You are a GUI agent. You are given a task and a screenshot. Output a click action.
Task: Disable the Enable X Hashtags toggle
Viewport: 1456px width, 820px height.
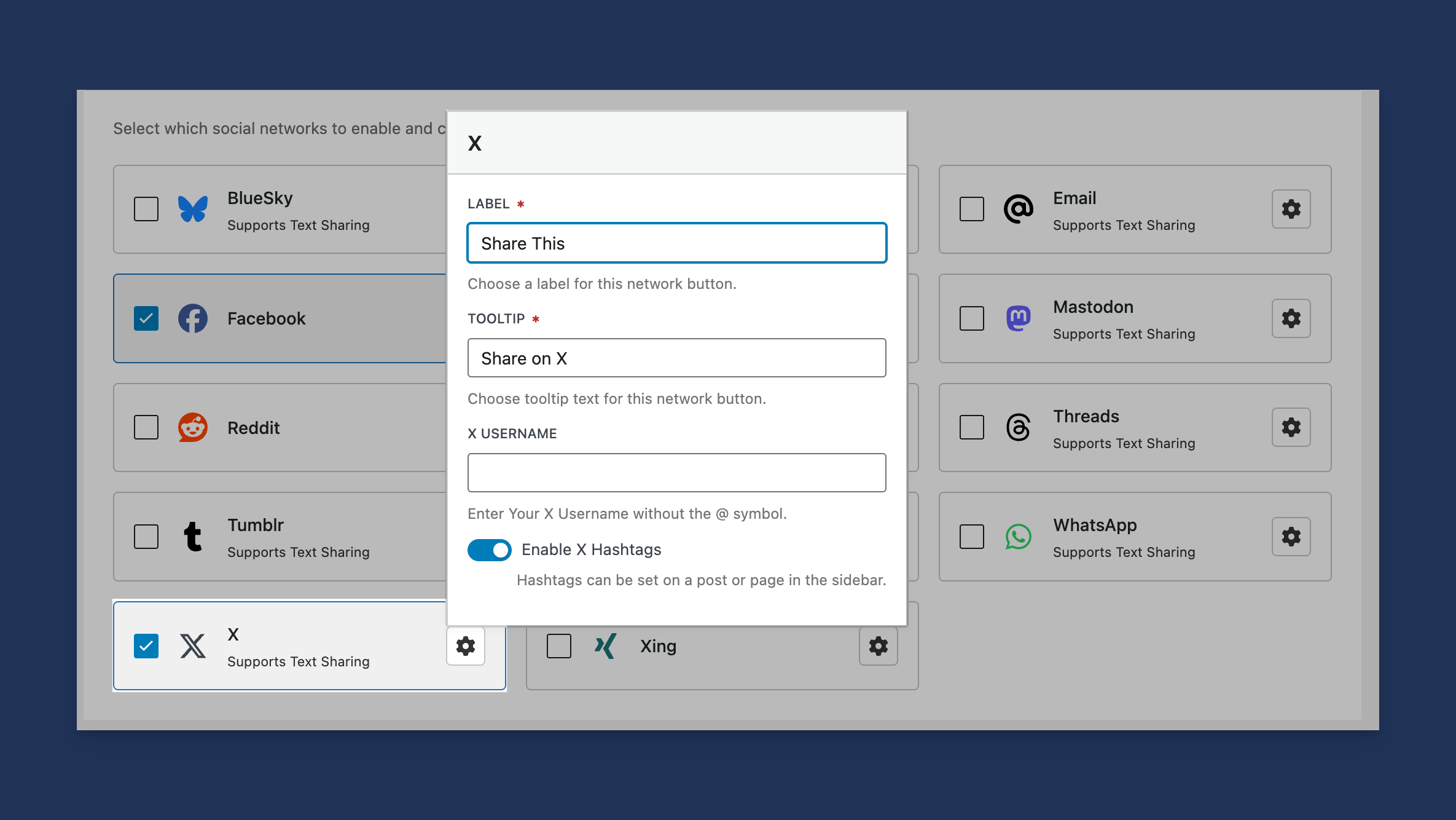pos(490,550)
